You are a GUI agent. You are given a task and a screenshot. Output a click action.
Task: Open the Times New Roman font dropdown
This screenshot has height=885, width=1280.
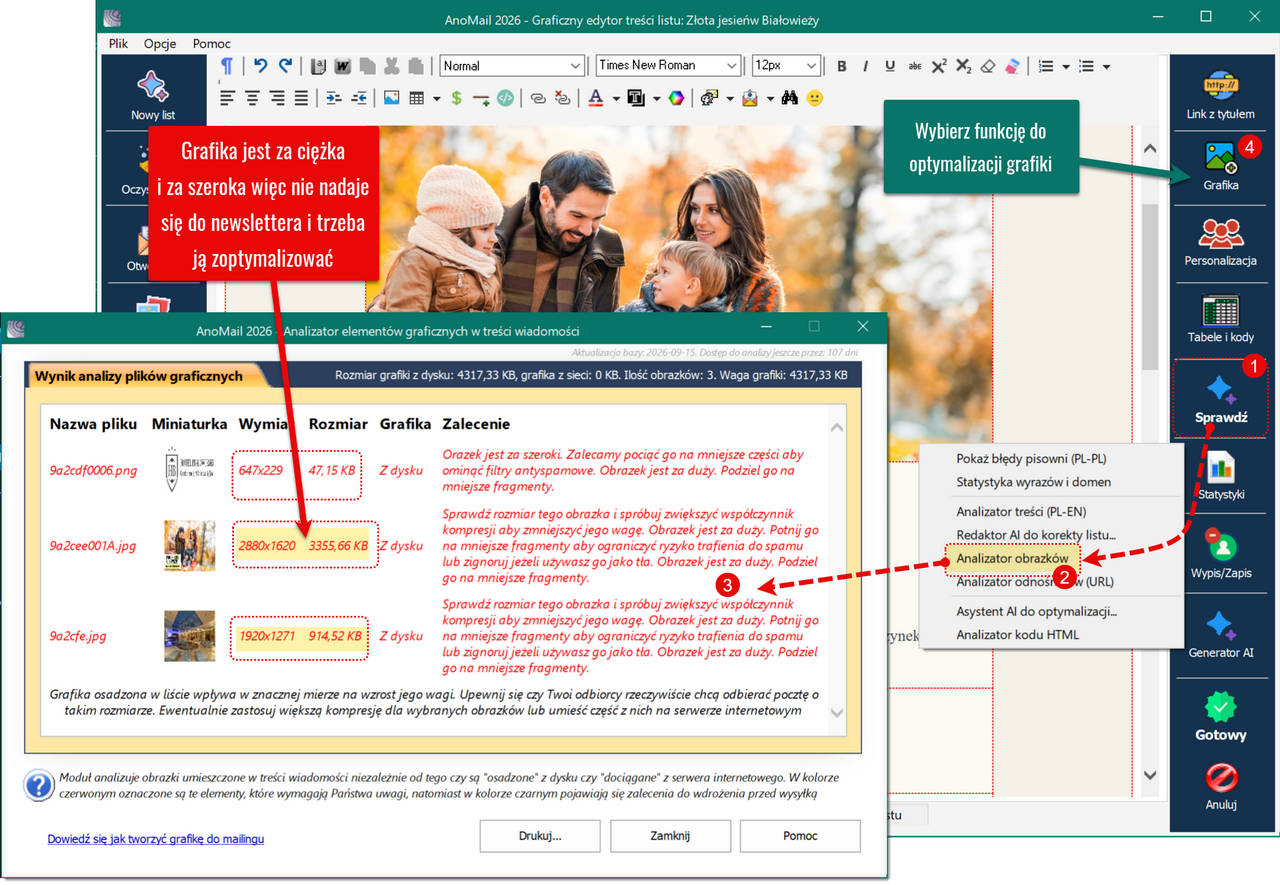pyautogui.click(x=668, y=66)
